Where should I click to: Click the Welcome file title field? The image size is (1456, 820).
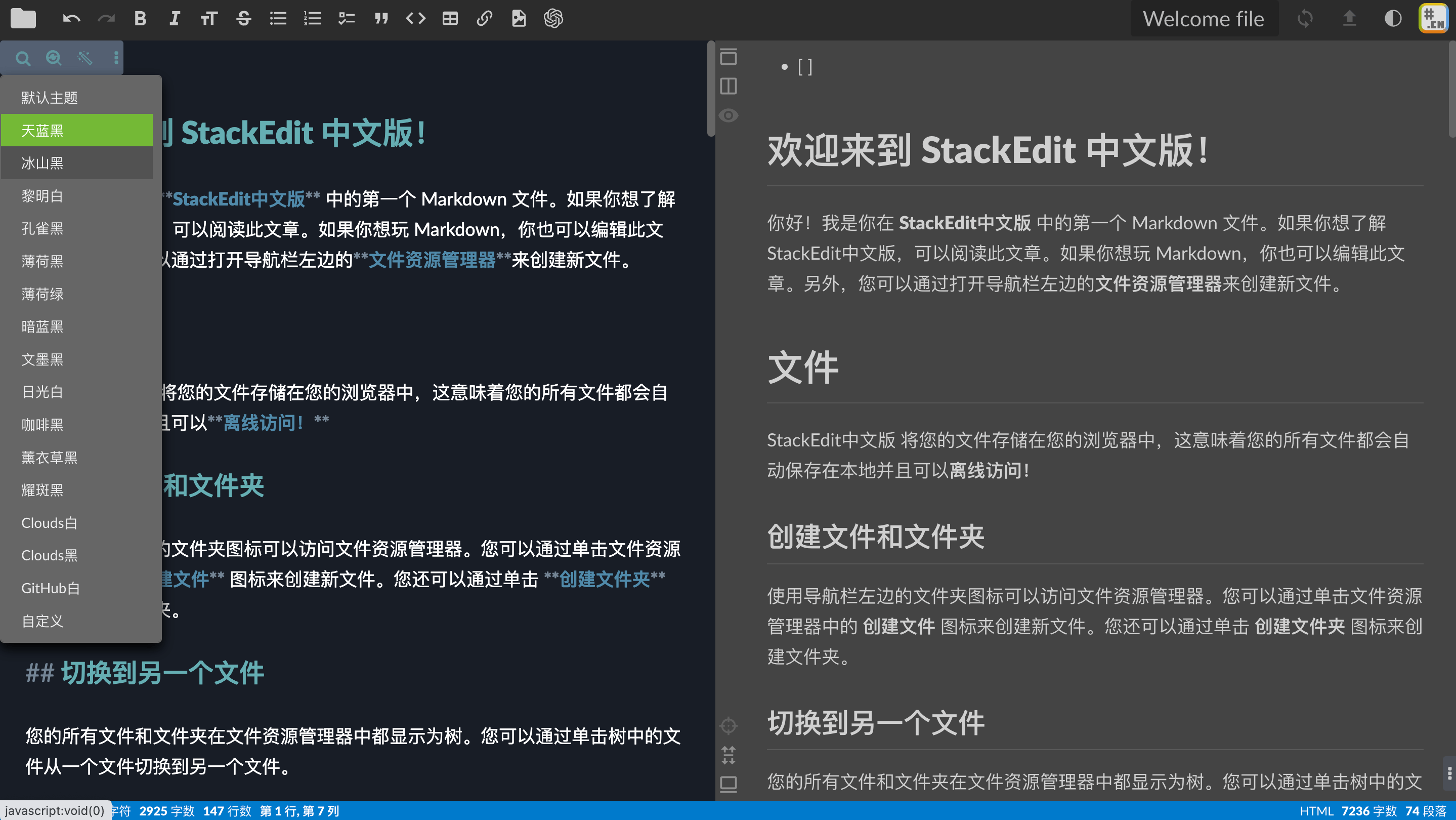pos(1204,19)
